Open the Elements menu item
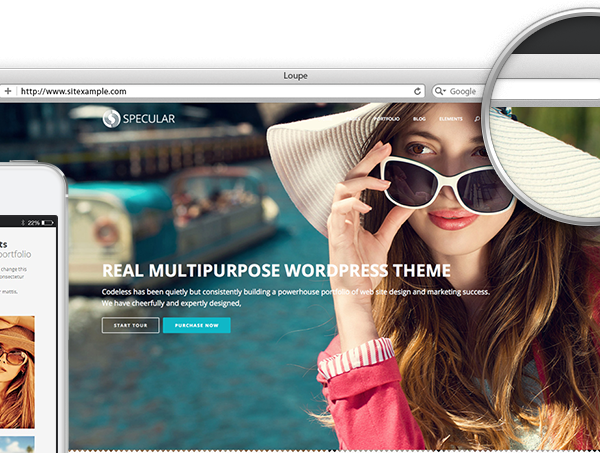The image size is (600, 453). (x=451, y=119)
